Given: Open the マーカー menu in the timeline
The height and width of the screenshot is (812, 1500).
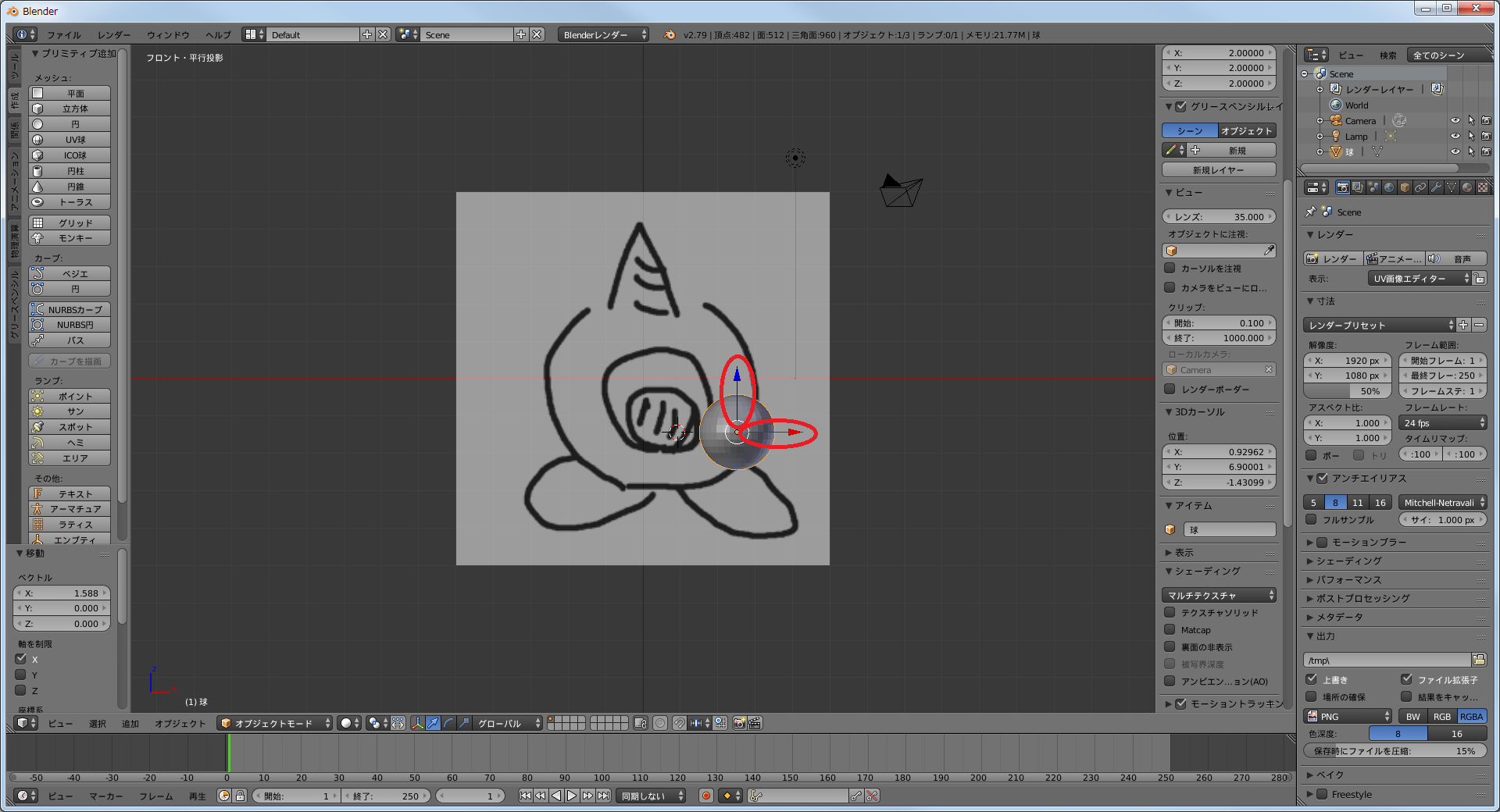Looking at the screenshot, I should (x=105, y=796).
